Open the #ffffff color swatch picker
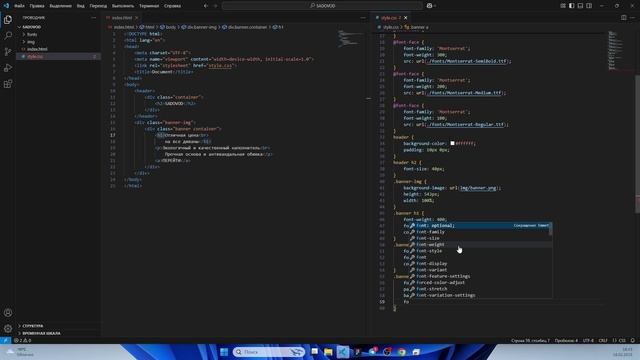The width and height of the screenshot is (640, 360). [x=452, y=143]
